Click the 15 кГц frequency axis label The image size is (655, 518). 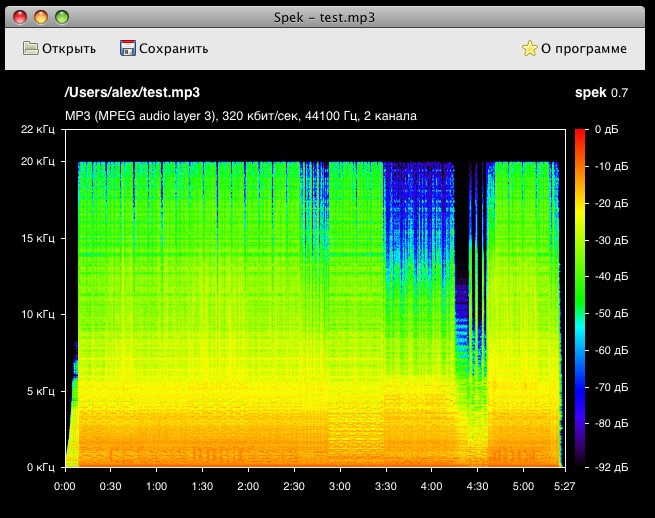point(38,238)
